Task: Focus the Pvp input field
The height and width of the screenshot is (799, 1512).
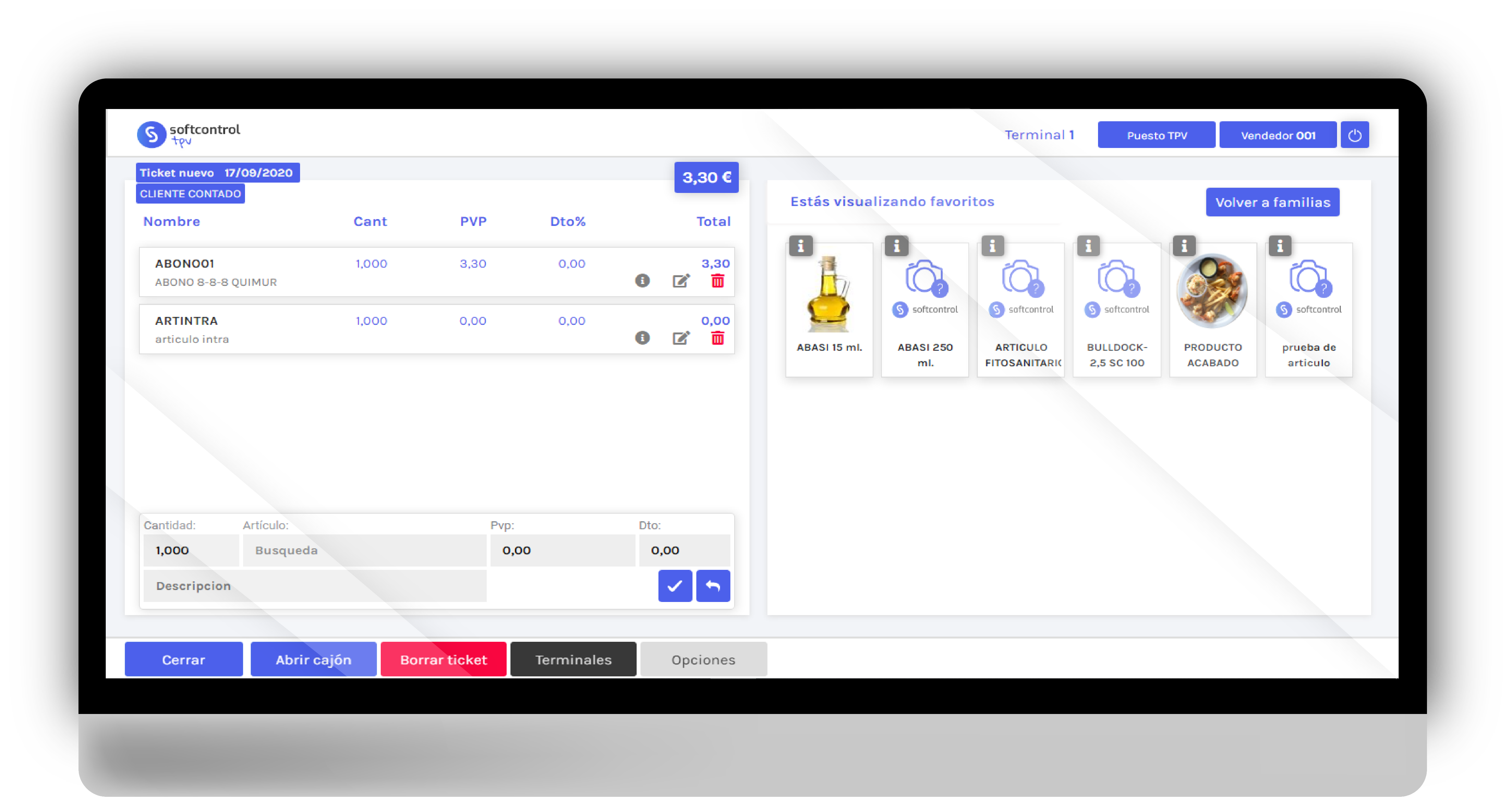Action: [x=562, y=550]
